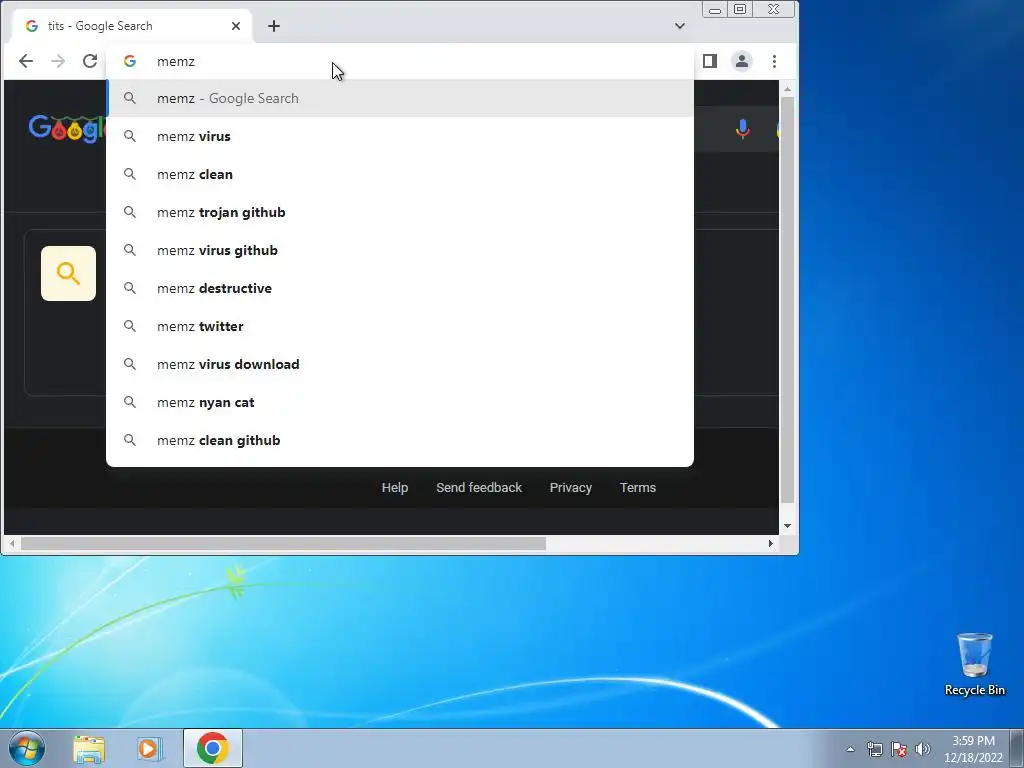Open the Action Center flag icon
The image size is (1024, 768).
pos(899,749)
